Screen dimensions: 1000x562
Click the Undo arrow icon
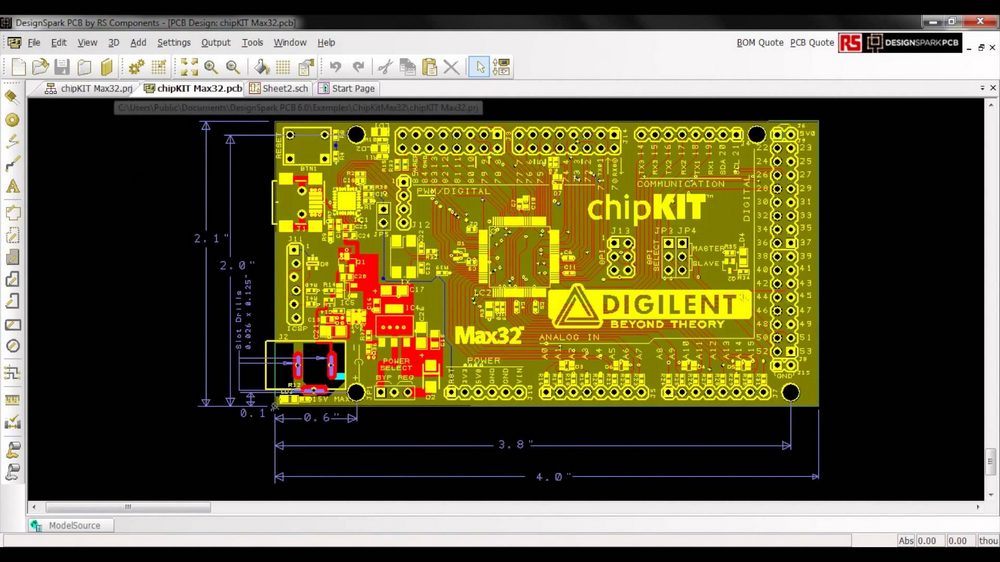click(335, 67)
